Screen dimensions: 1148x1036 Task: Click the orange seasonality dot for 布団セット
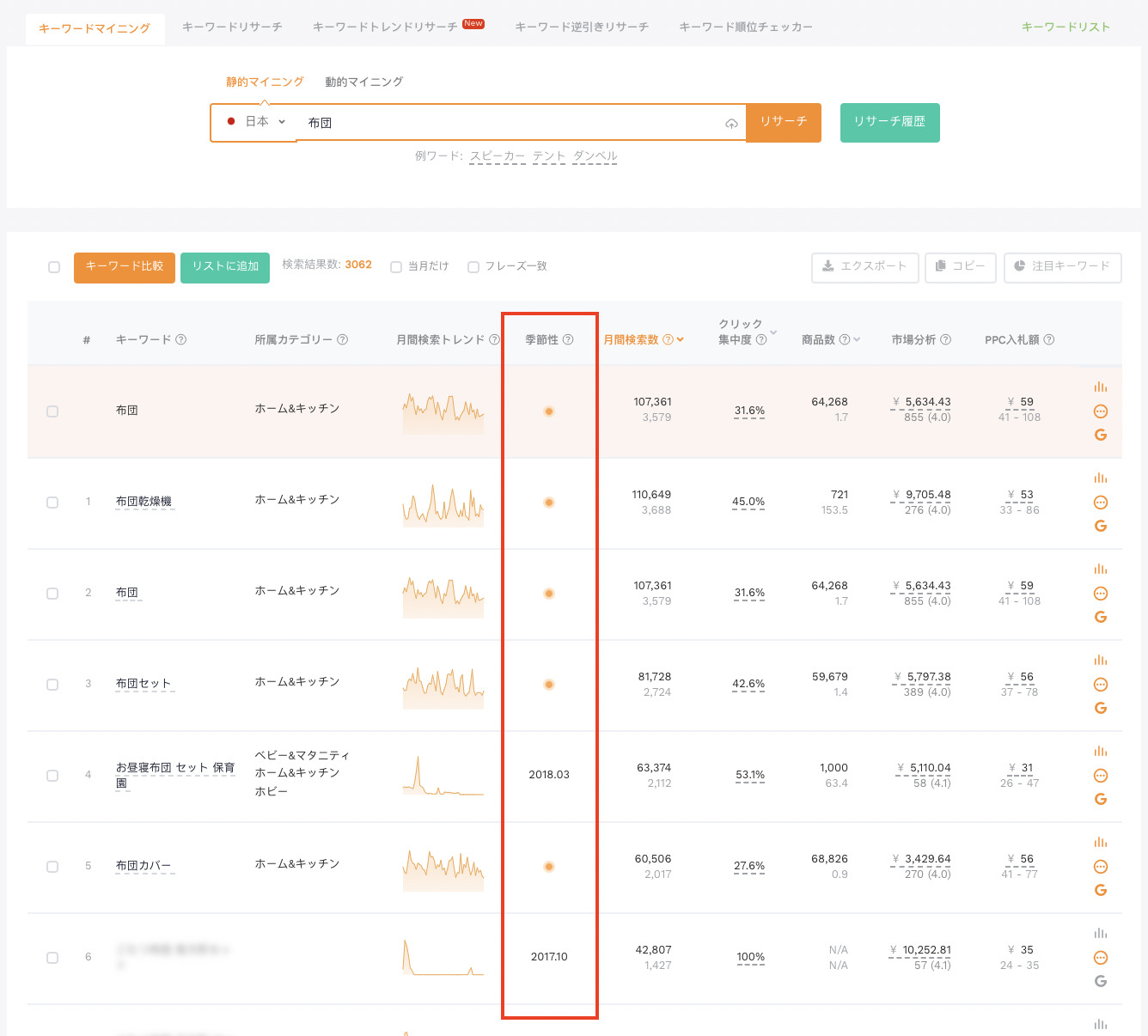click(x=549, y=685)
